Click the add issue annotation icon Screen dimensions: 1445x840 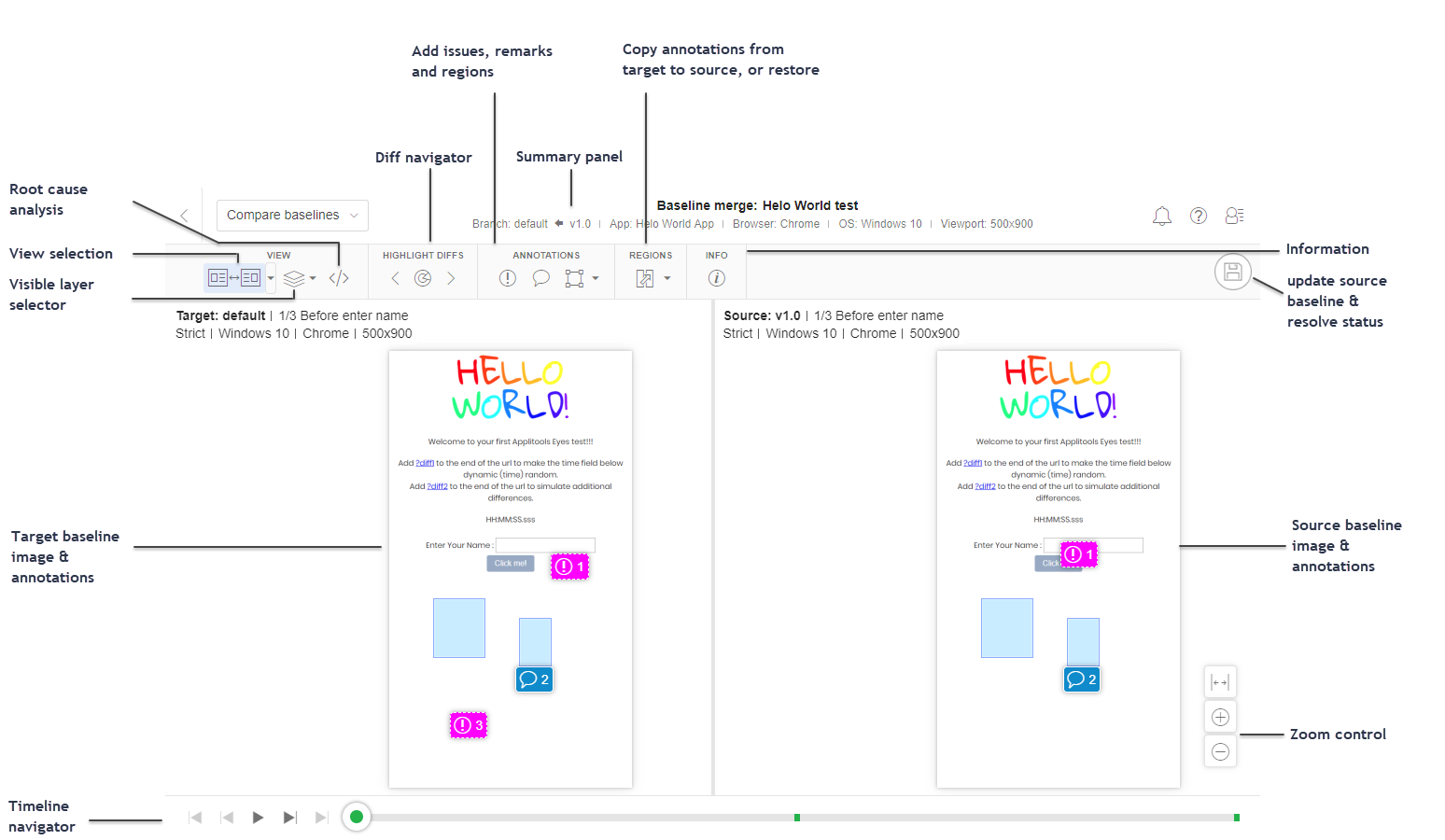[507, 278]
